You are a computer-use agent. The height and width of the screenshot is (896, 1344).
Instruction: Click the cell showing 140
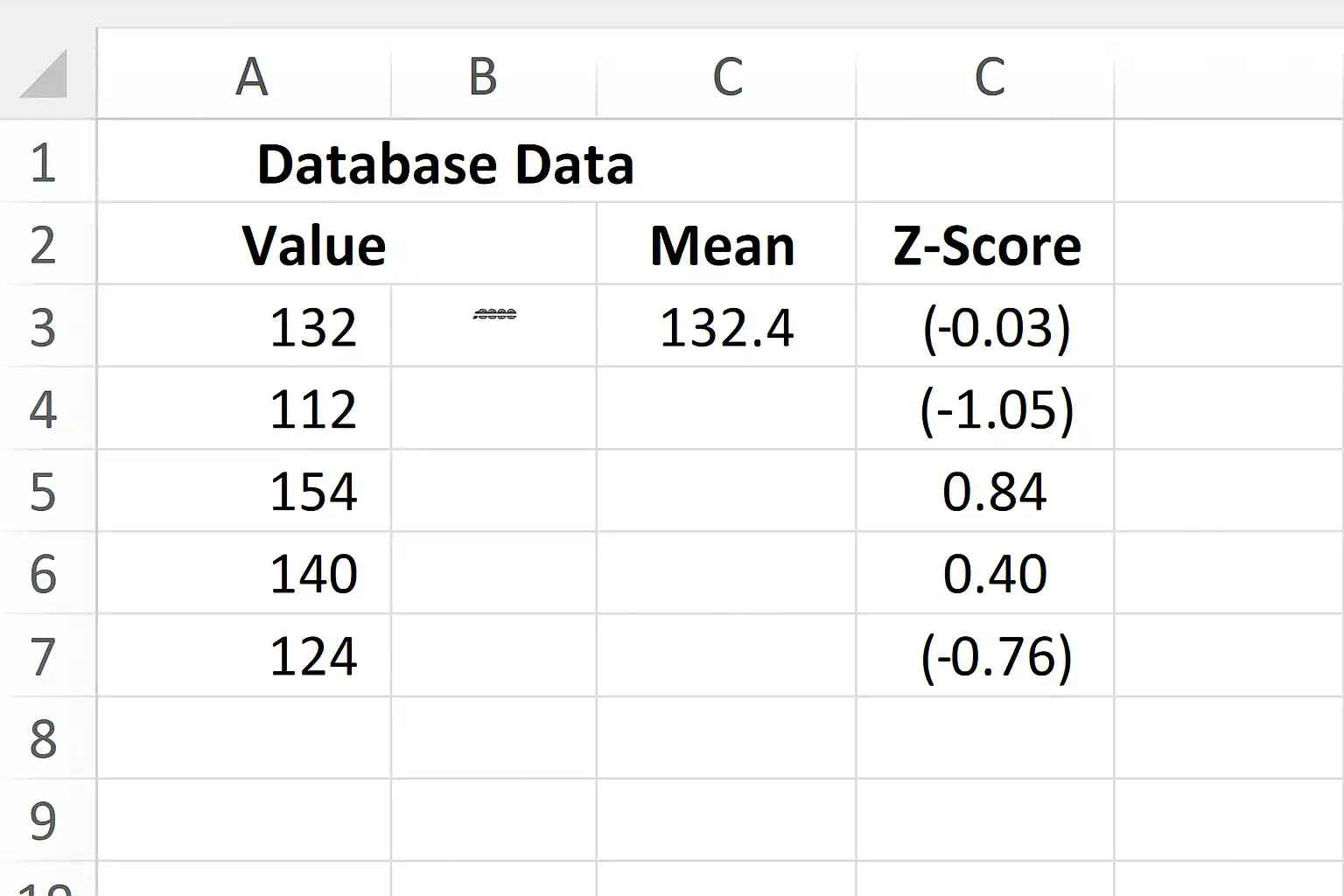coord(244,573)
